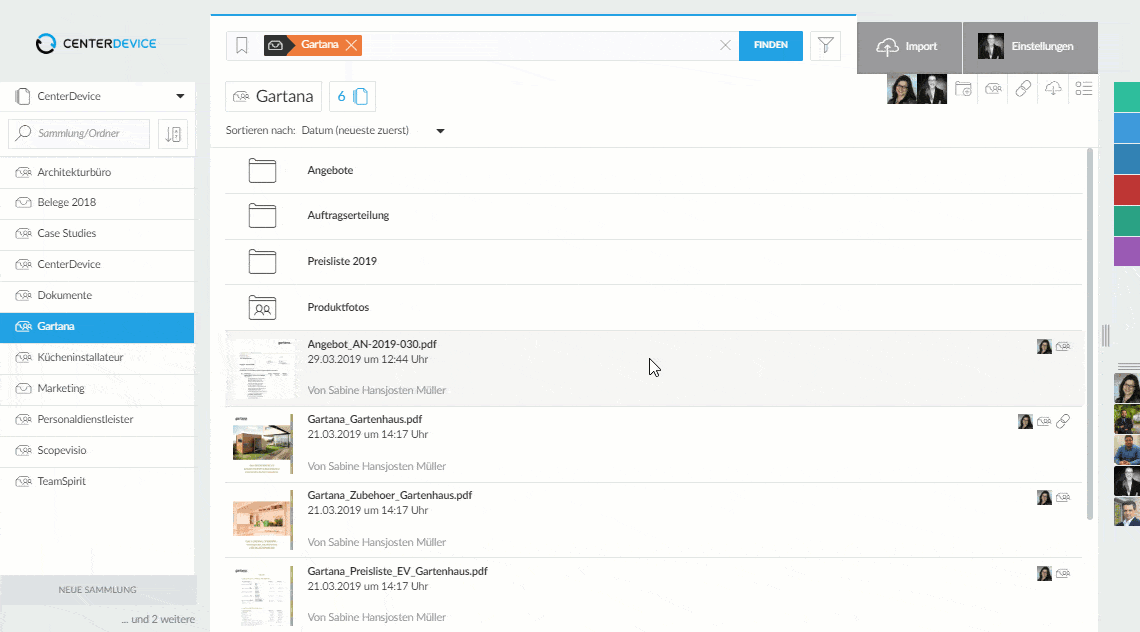Screen dimensions: 1140x632
Task: Open the CenterDevice collection in the list
Action: coord(97,265)
